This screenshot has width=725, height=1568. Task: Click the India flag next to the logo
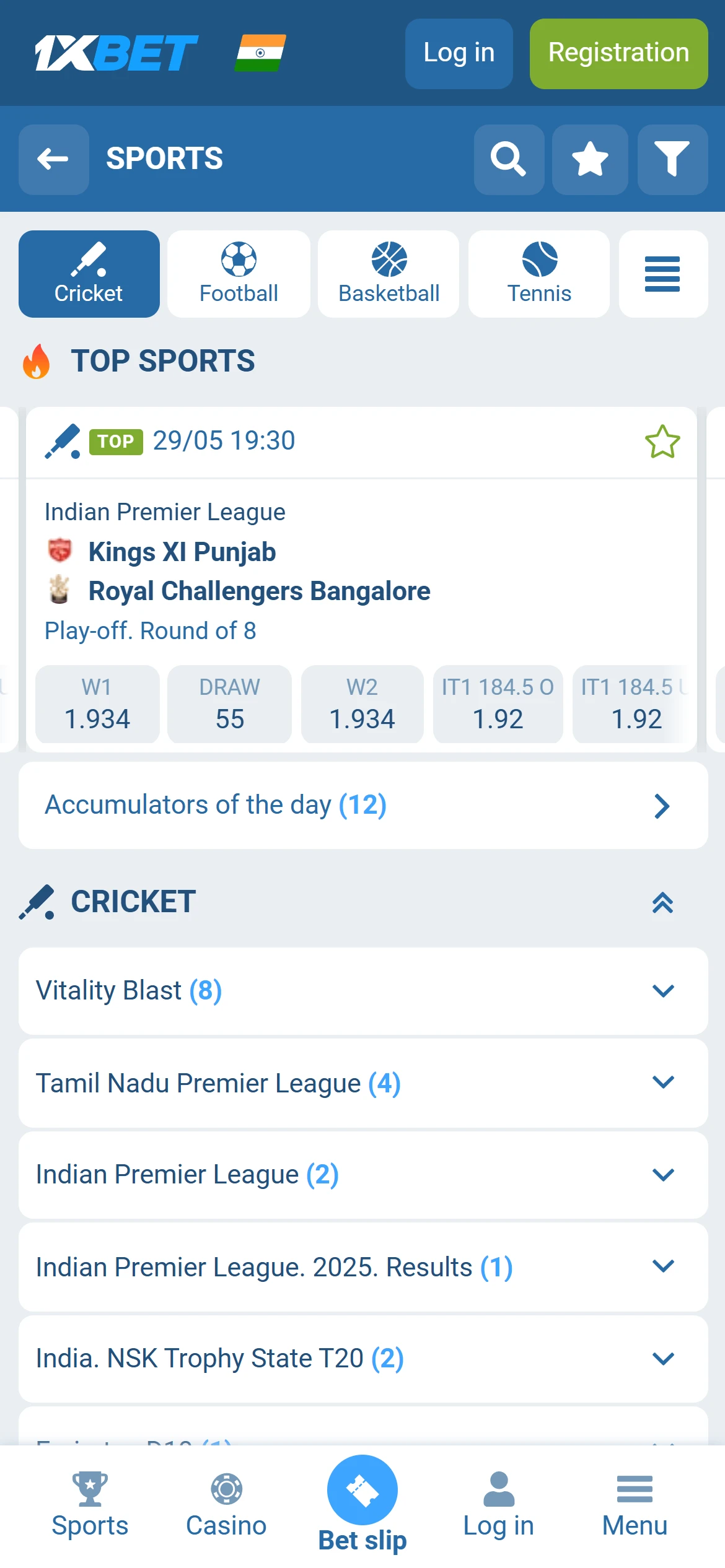coord(260,53)
